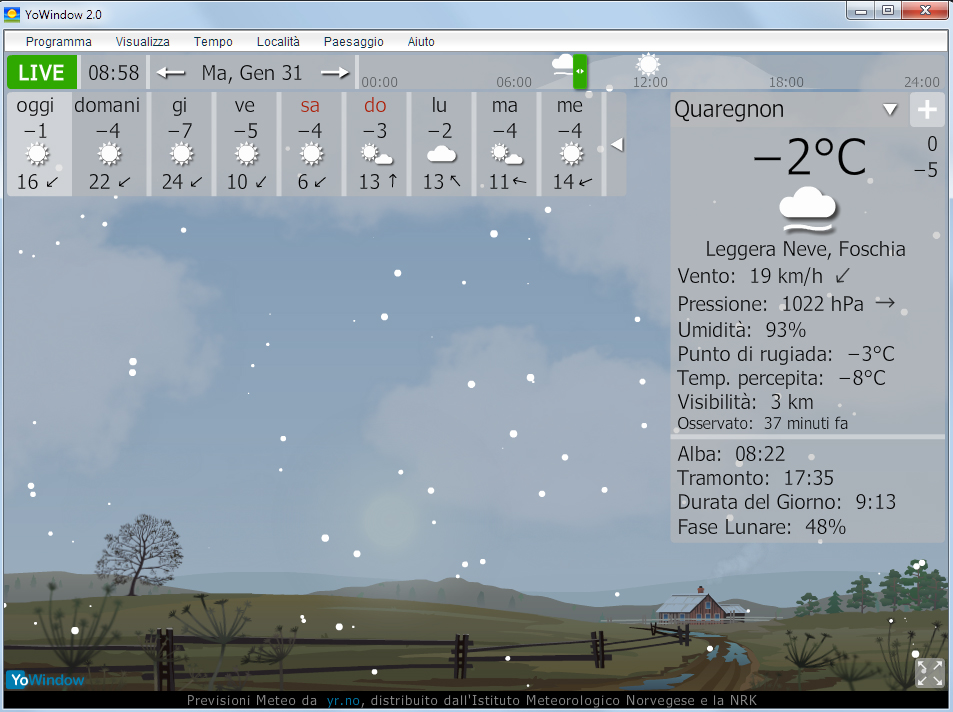The width and height of the screenshot is (953, 712).
Task: Open the Località menu
Action: point(278,42)
